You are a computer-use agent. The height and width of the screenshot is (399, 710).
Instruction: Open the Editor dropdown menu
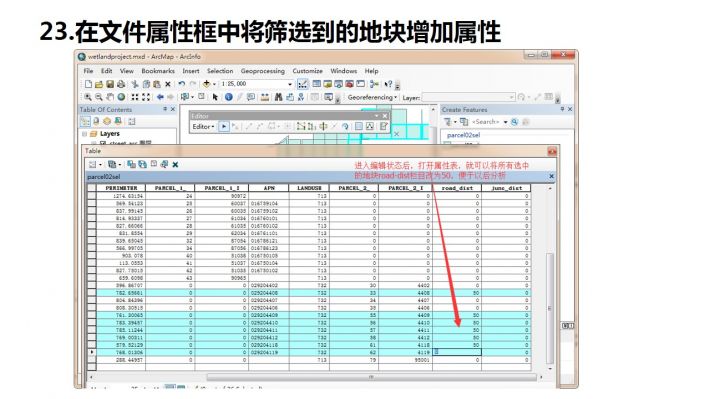pyautogui.click(x=203, y=127)
